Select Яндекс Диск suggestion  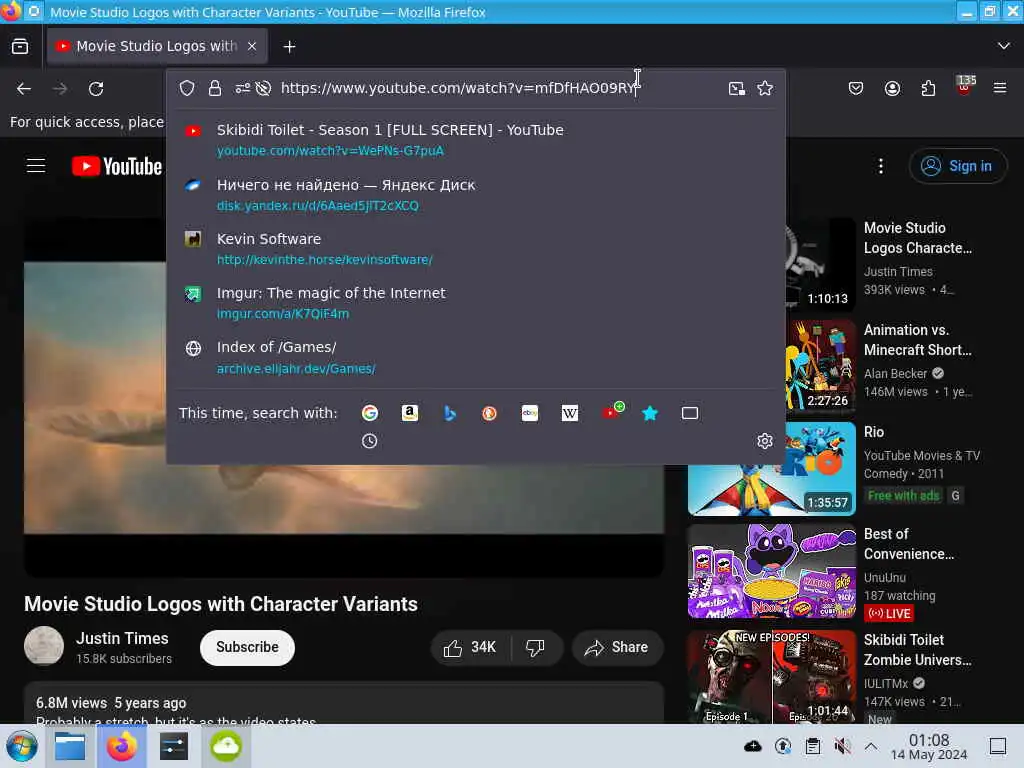coord(476,195)
